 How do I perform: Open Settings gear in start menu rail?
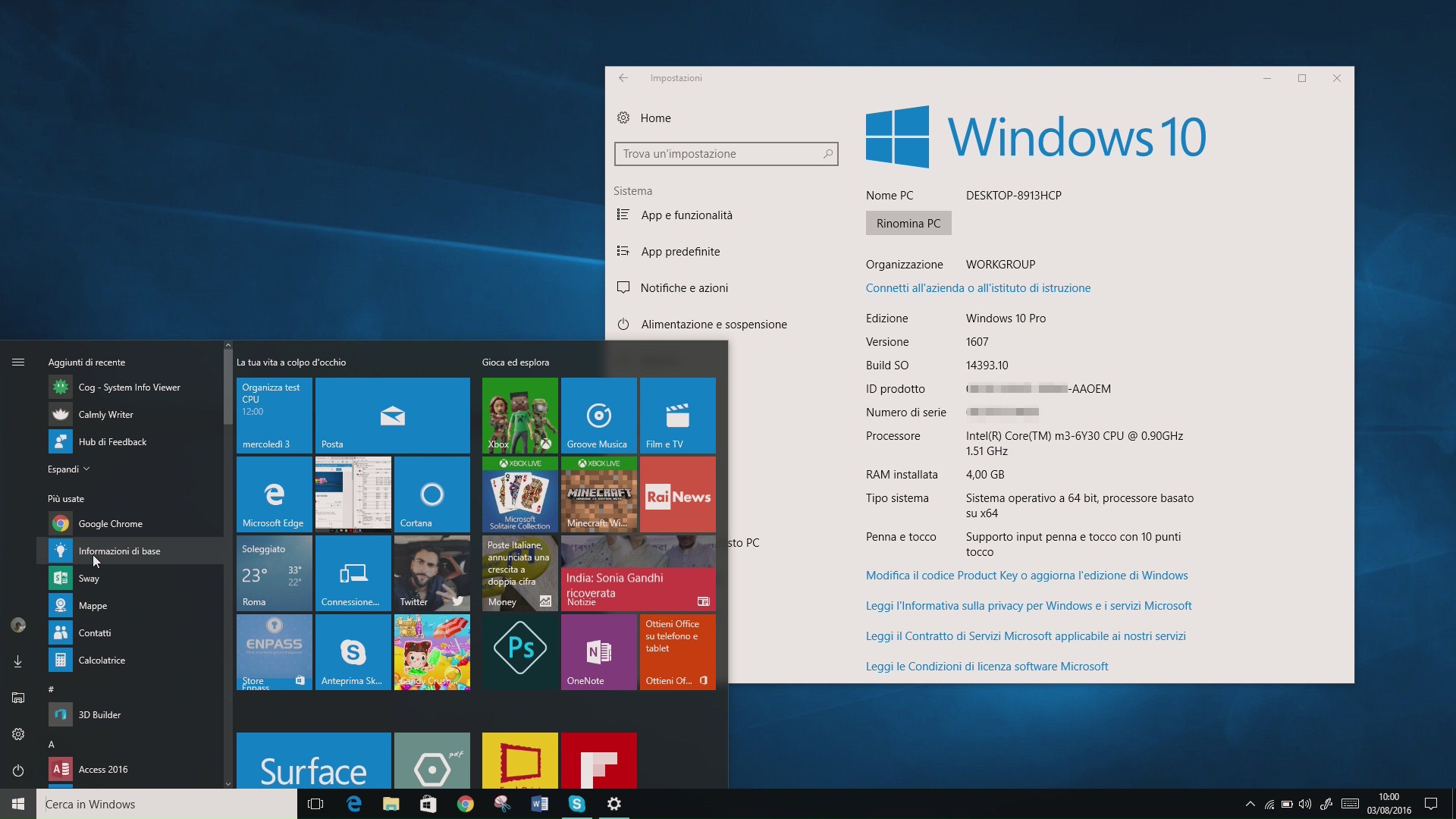click(18, 734)
